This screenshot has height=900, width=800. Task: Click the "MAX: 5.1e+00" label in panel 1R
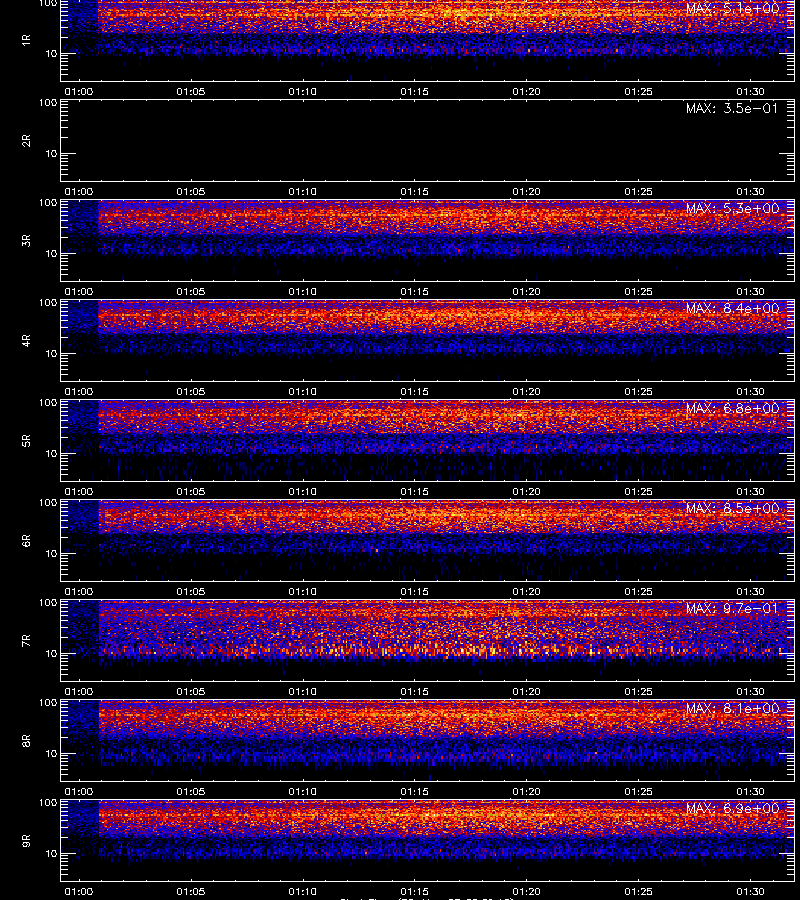tap(732, 9)
